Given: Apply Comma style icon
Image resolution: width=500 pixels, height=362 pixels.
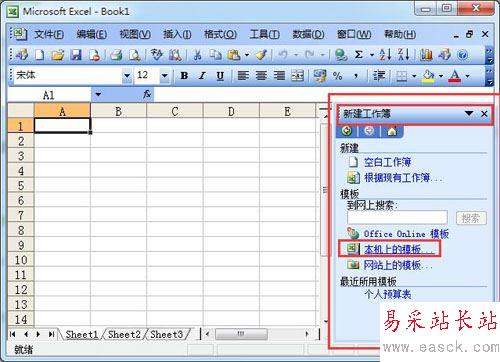Looking at the screenshot, I should click(356, 76).
